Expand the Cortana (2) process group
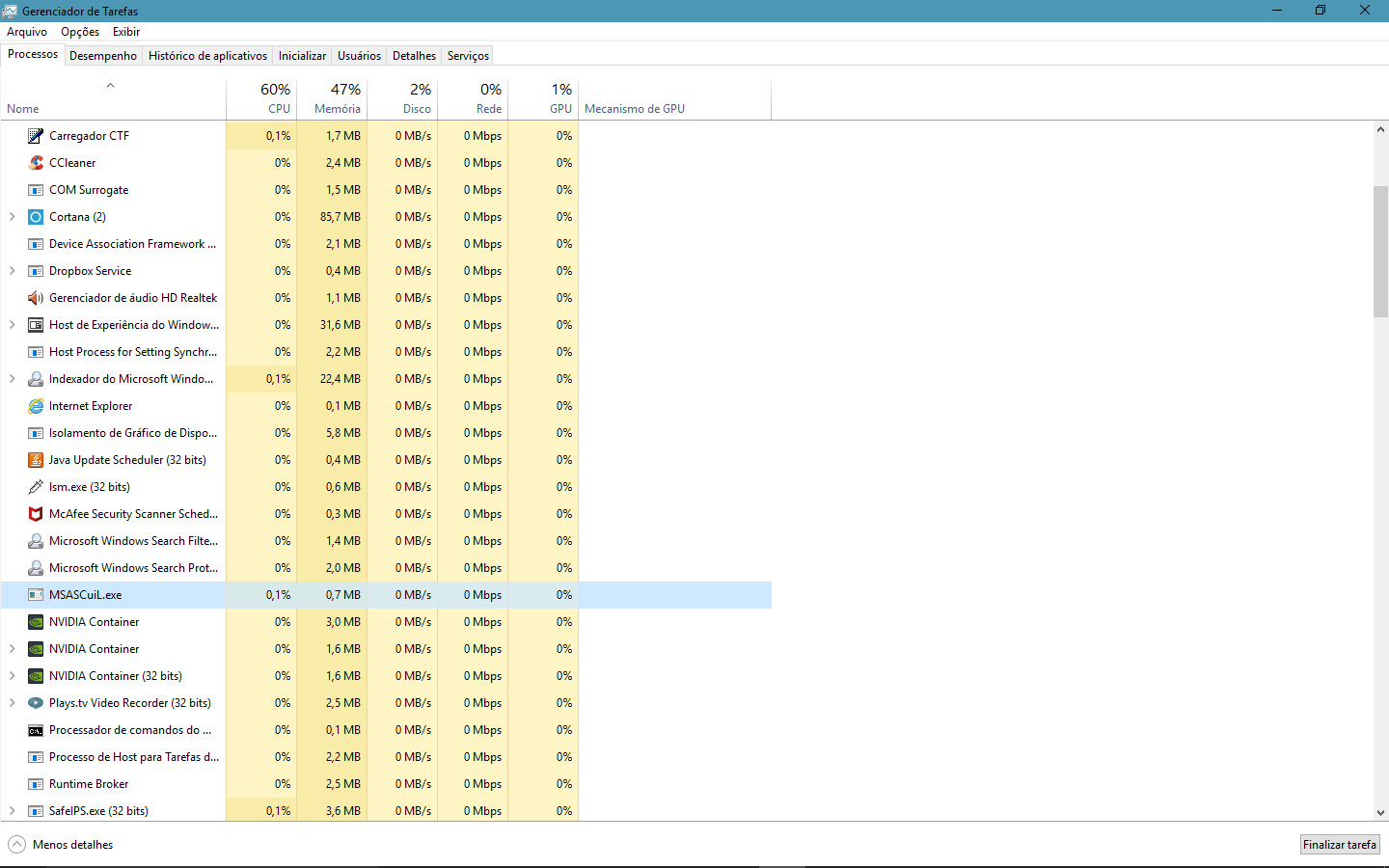This screenshot has height=868, width=1389. [12, 217]
